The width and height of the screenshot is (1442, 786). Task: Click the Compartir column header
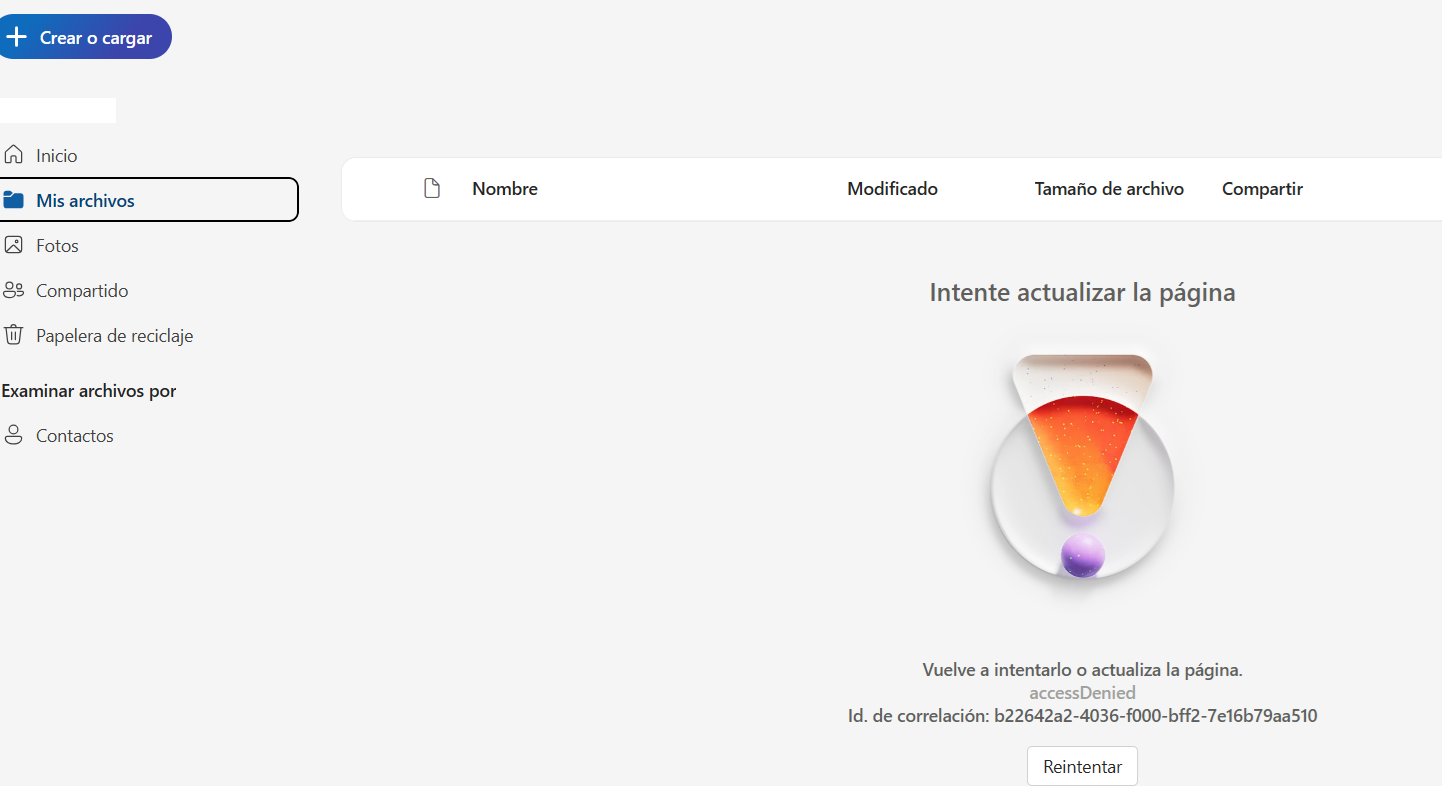(1262, 188)
